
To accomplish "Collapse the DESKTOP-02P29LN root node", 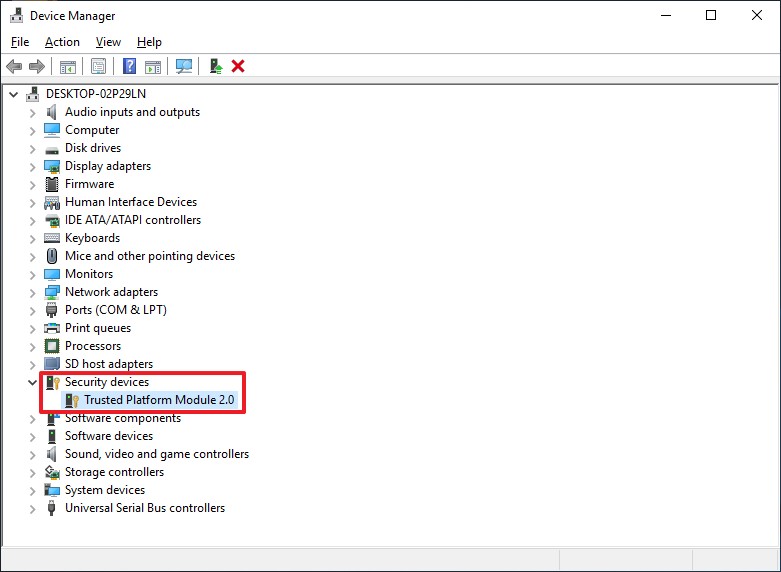I will pyautogui.click(x=14, y=94).
